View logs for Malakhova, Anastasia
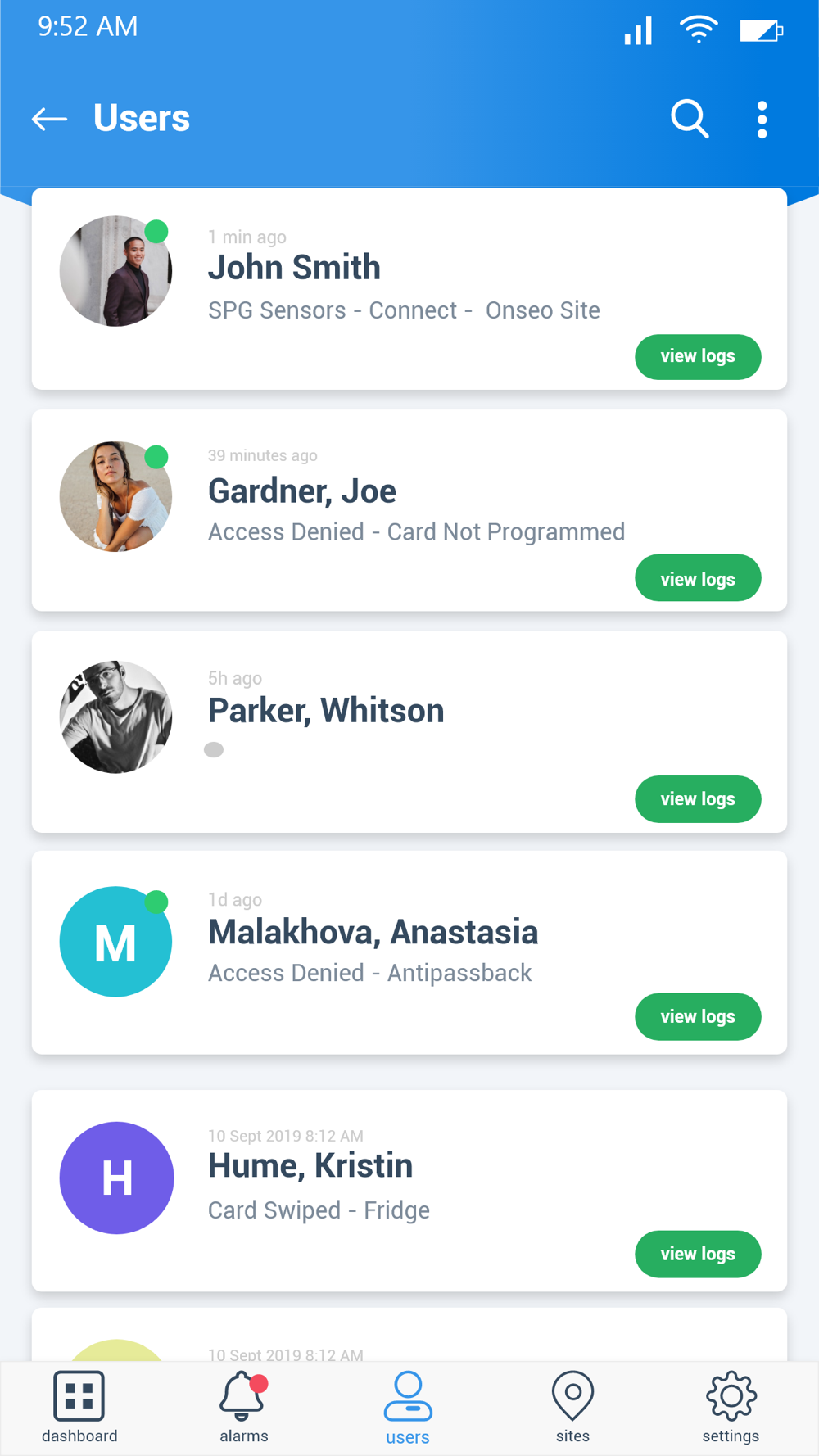 tap(698, 1017)
